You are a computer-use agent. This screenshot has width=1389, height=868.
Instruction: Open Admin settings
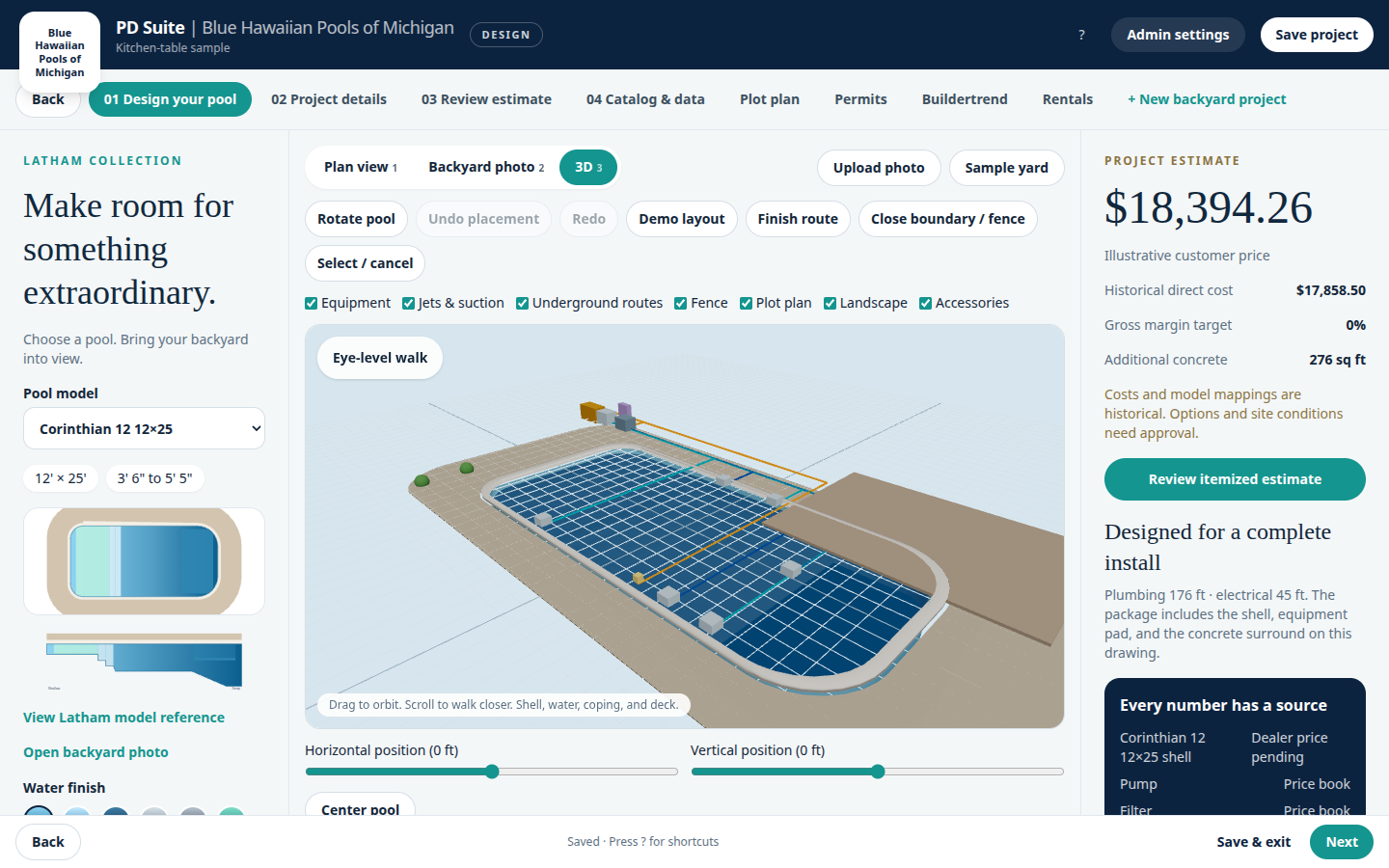(x=1178, y=35)
